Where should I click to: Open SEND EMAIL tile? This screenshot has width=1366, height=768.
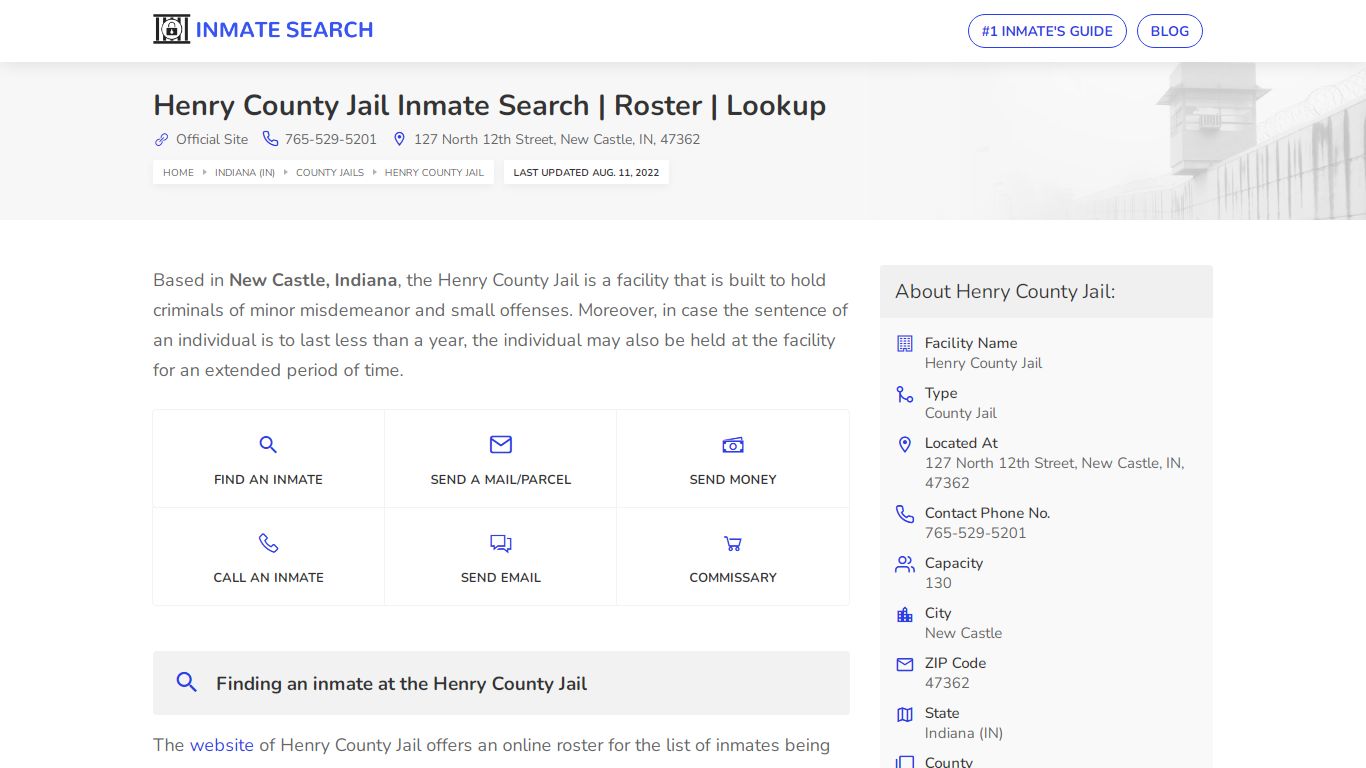click(501, 557)
